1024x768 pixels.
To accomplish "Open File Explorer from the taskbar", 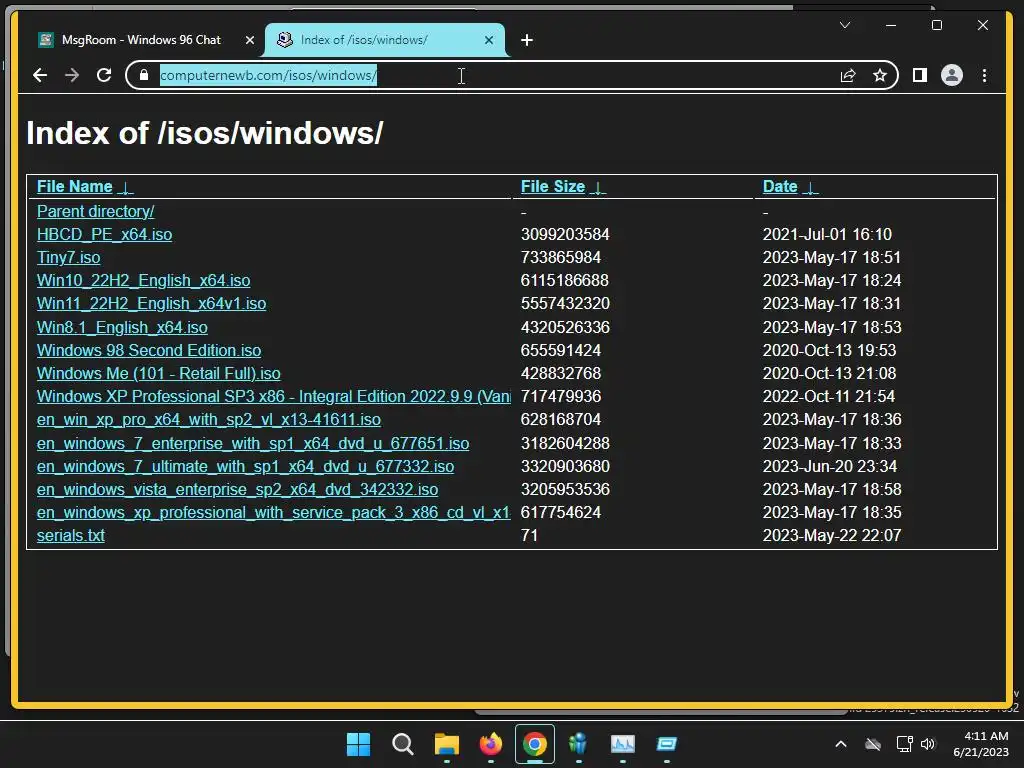I will coord(447,744).
